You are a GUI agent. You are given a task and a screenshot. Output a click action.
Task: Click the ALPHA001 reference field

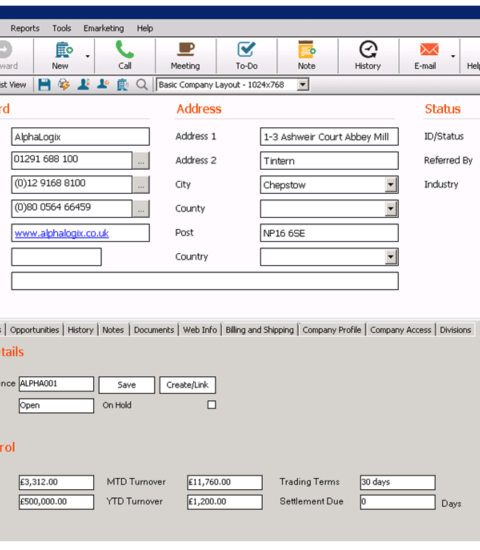click(56, 384)
